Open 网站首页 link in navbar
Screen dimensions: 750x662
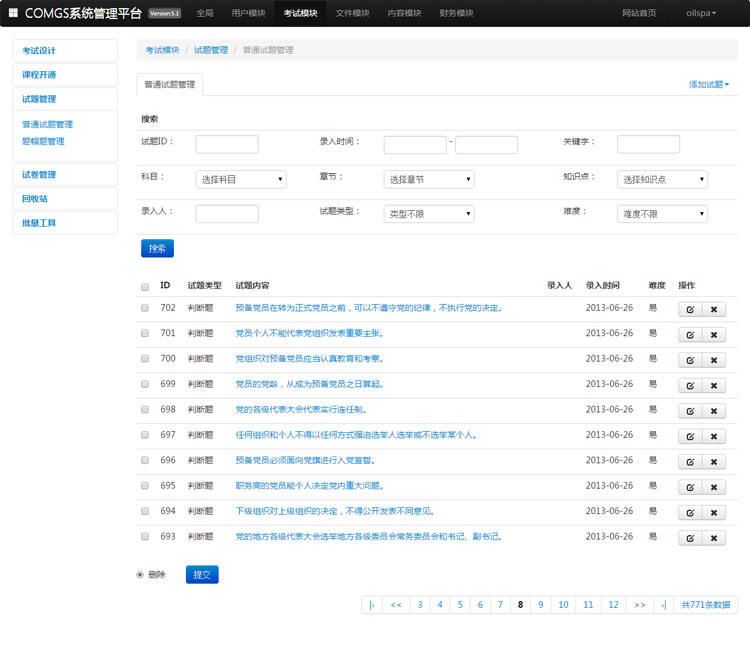click(x=639, y=13)
